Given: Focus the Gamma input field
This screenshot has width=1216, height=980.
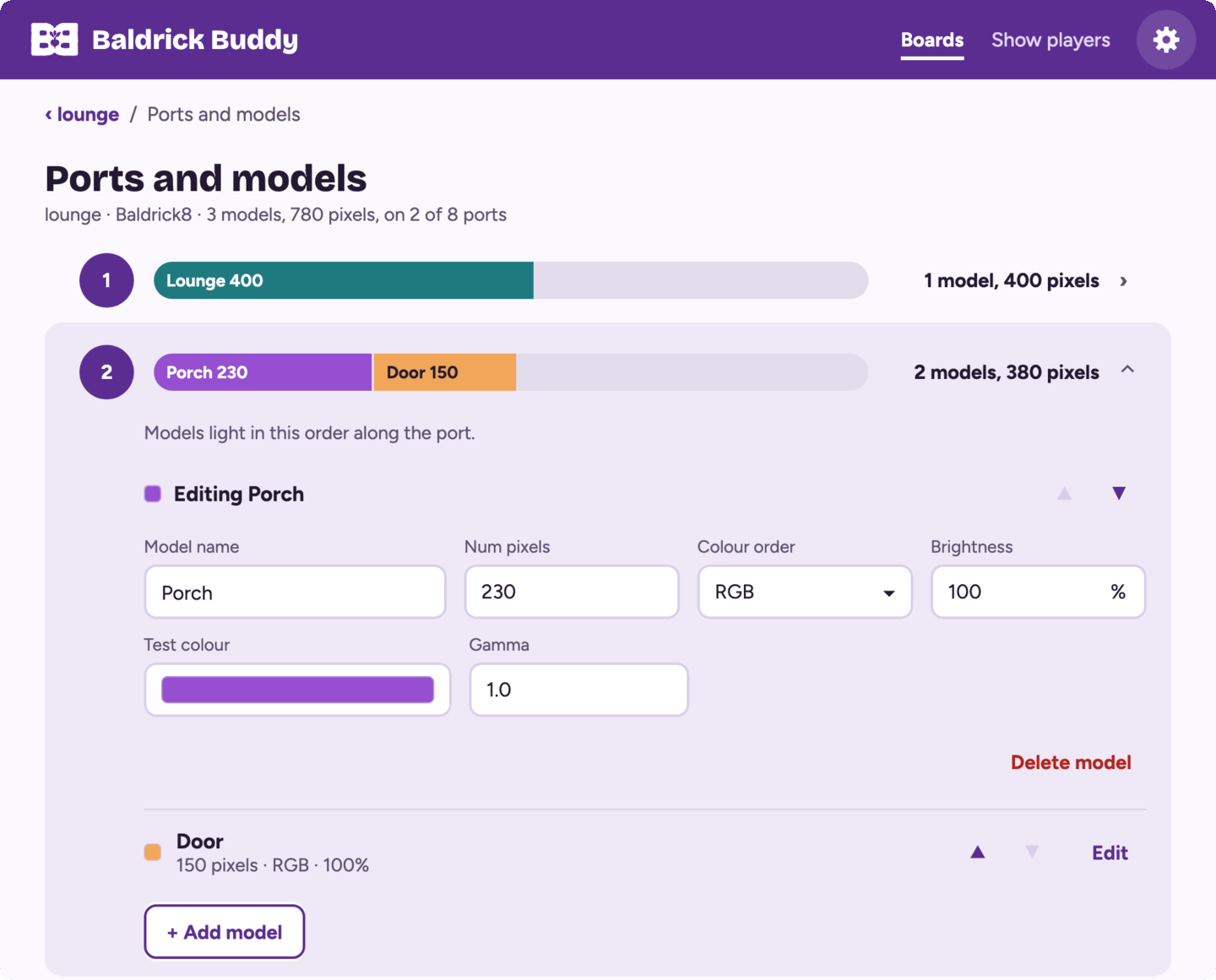Looking at the screenshot, I should click(578, 690).
